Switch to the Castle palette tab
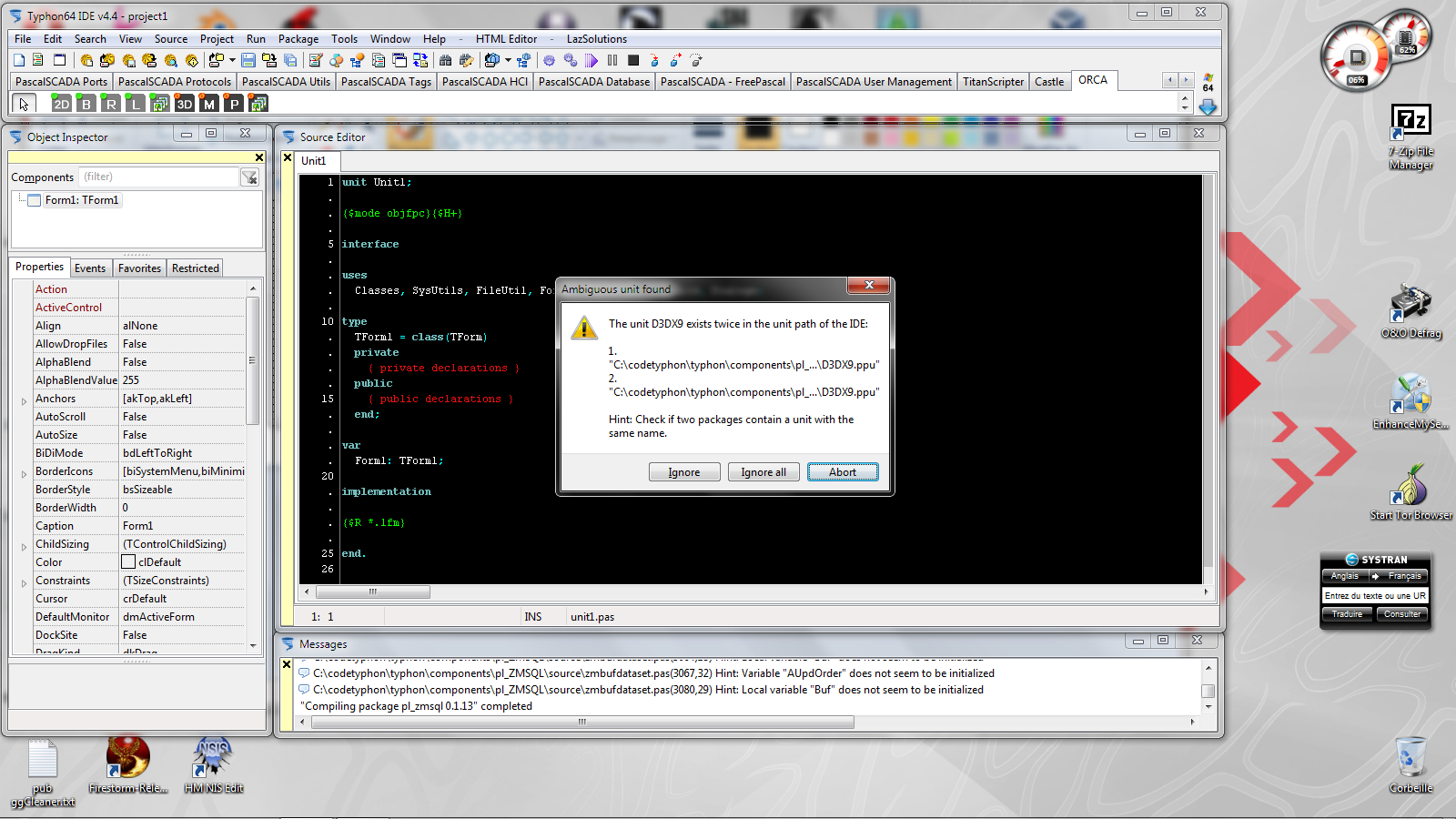The height and width of the screenshot is (819, 1456). [x=1048, y=82]
